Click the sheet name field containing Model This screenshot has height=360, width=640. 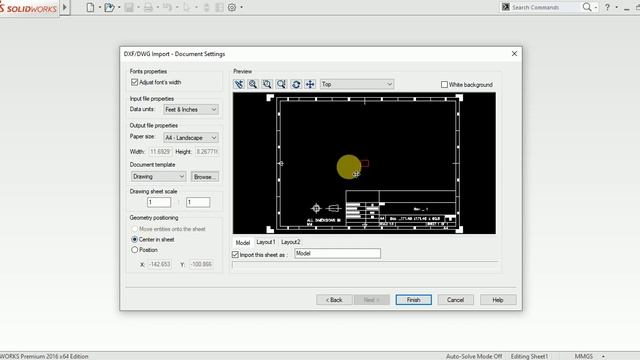click(338, 253)
